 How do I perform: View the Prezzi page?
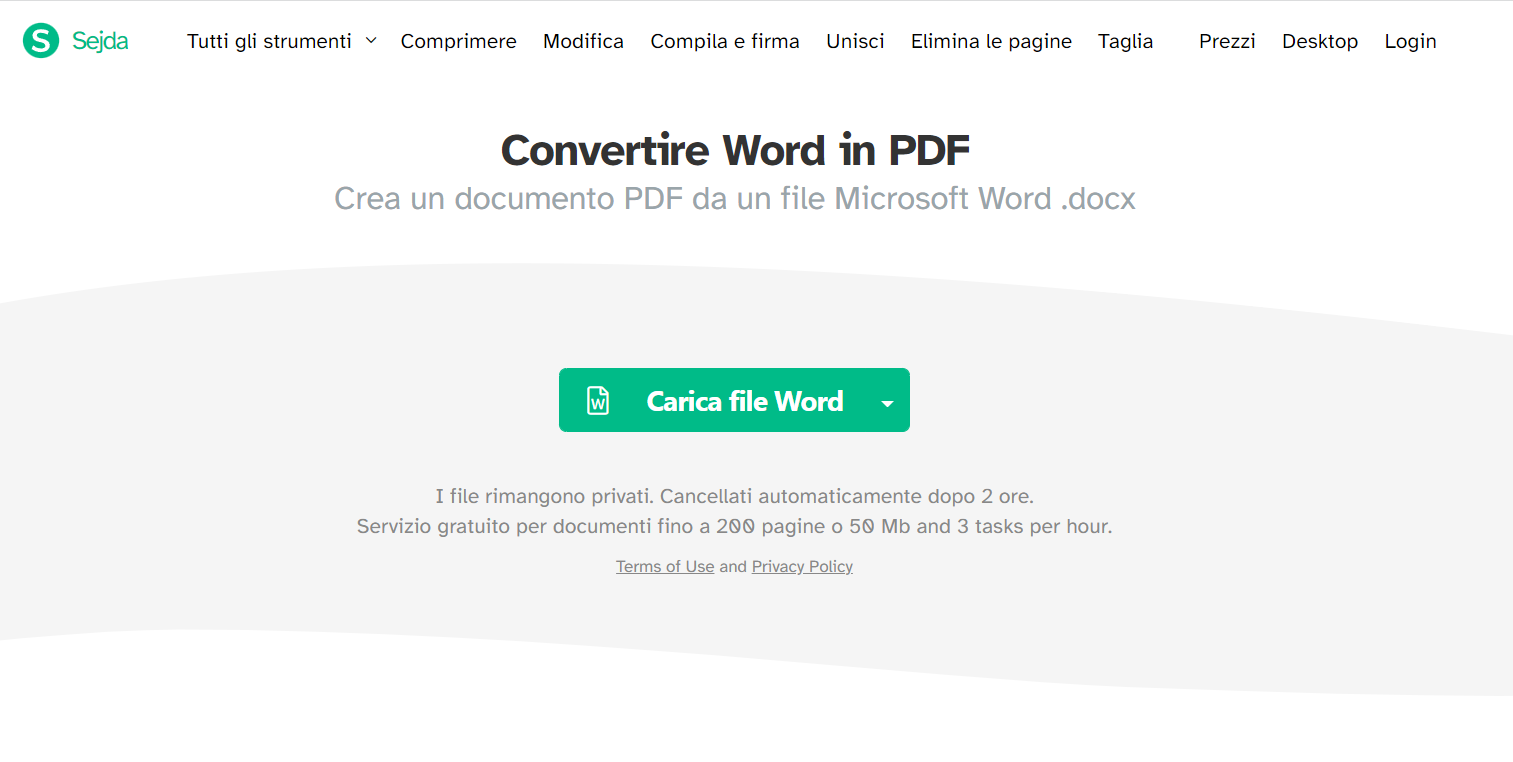[1227, 41]
